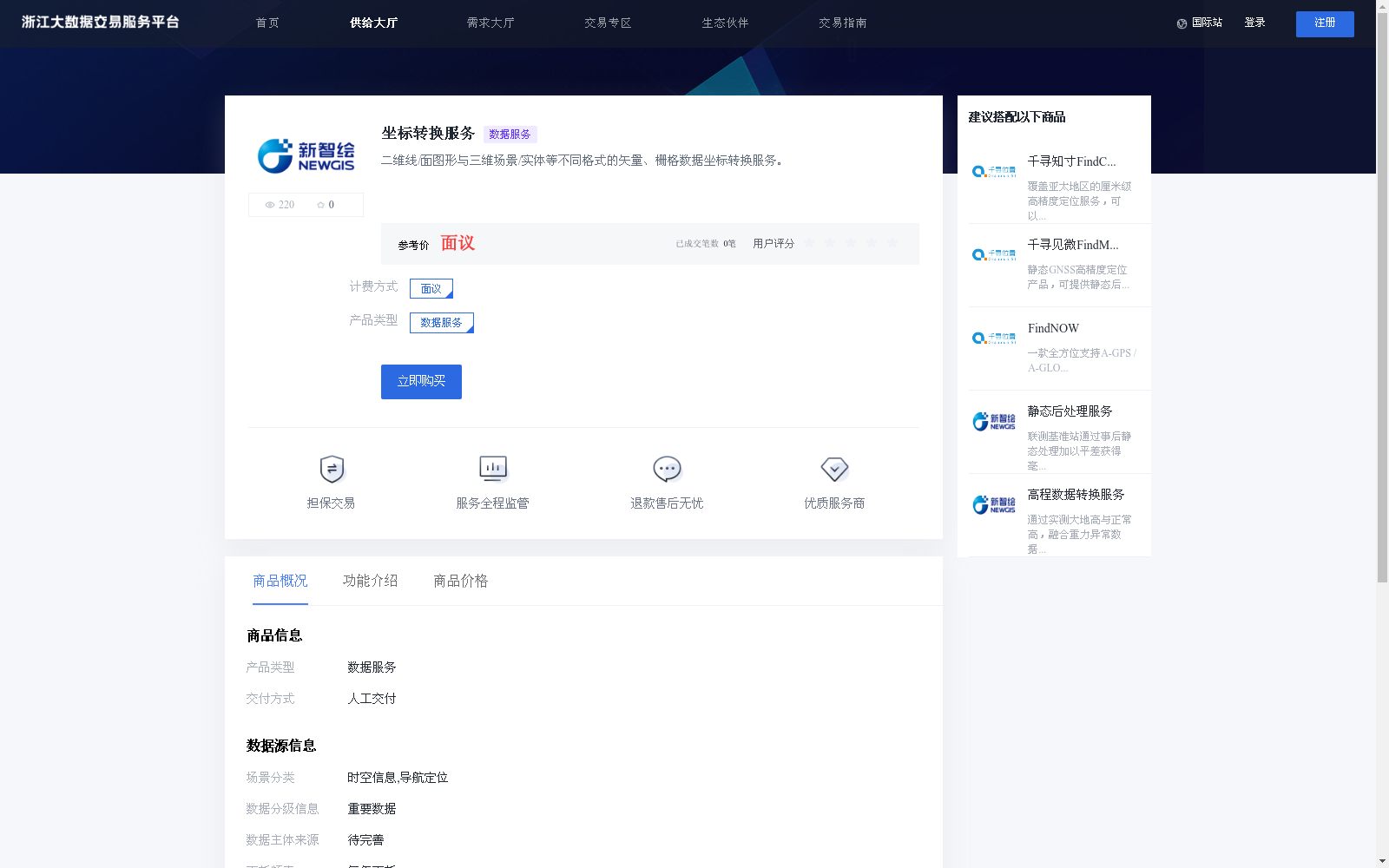
Task: Click the red 面议 reference price
Action: 458,243
